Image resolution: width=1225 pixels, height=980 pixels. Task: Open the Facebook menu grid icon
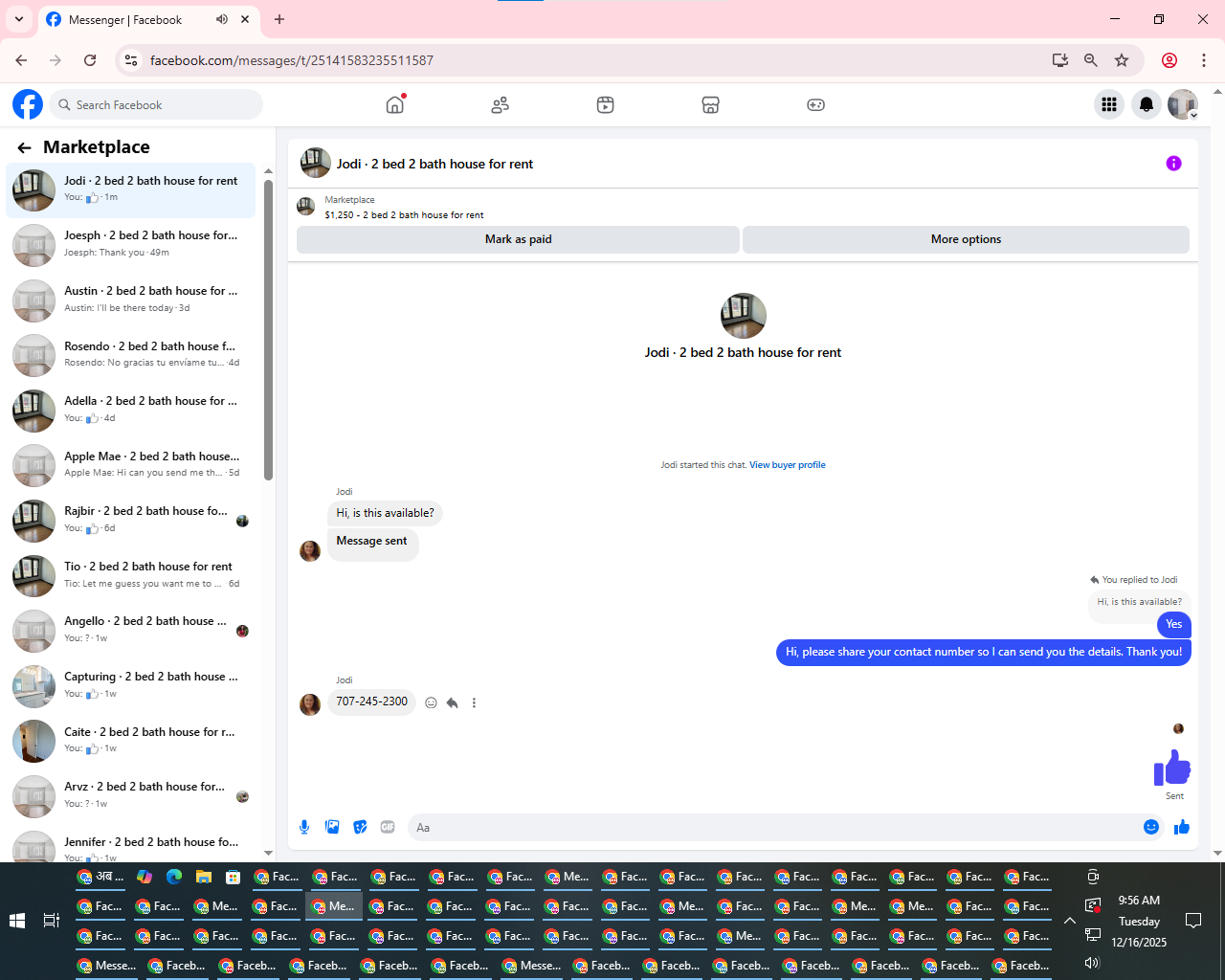point(1109,104)
